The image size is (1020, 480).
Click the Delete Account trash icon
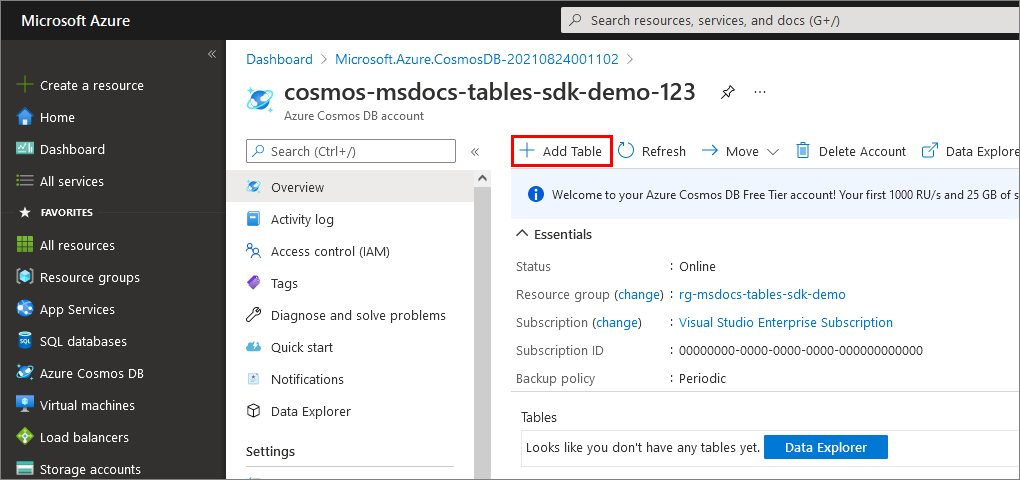coord(802,151)
